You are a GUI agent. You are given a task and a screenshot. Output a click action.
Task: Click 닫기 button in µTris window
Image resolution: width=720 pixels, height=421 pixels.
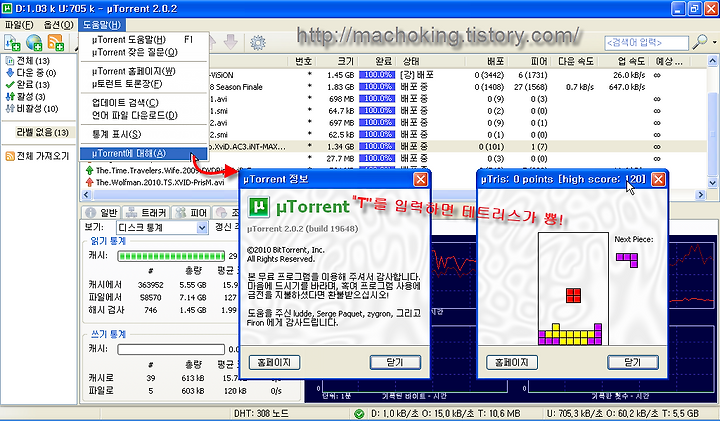633,362
